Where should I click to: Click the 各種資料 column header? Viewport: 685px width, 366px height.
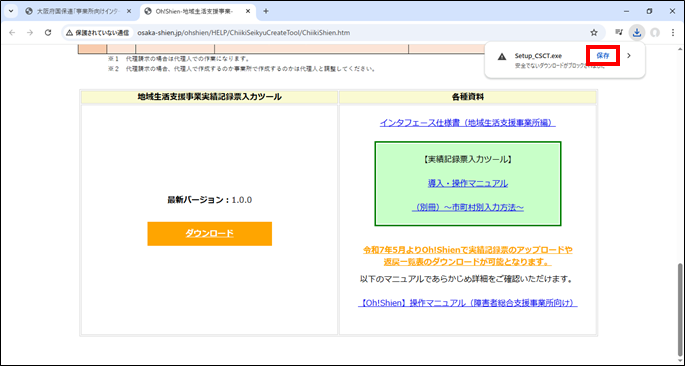468,97
